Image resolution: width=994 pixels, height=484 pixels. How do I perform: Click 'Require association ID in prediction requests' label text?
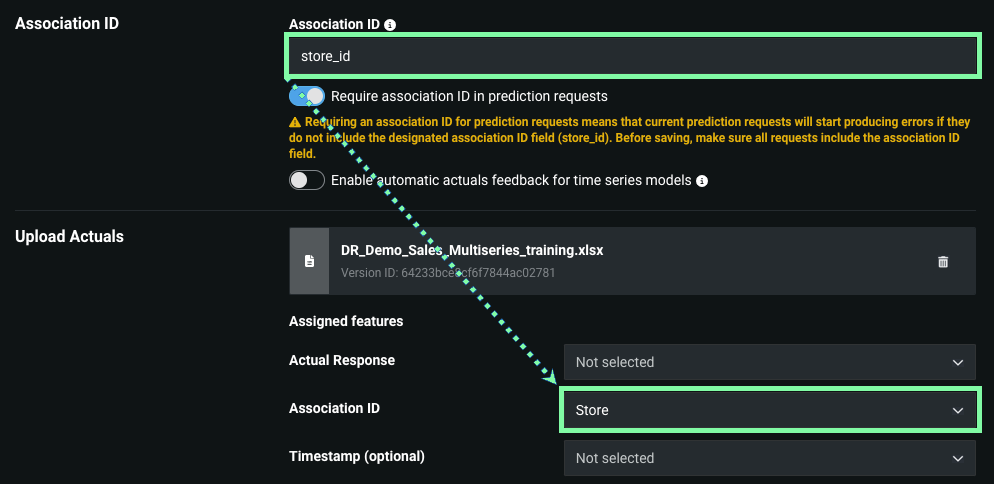[469, 96]
